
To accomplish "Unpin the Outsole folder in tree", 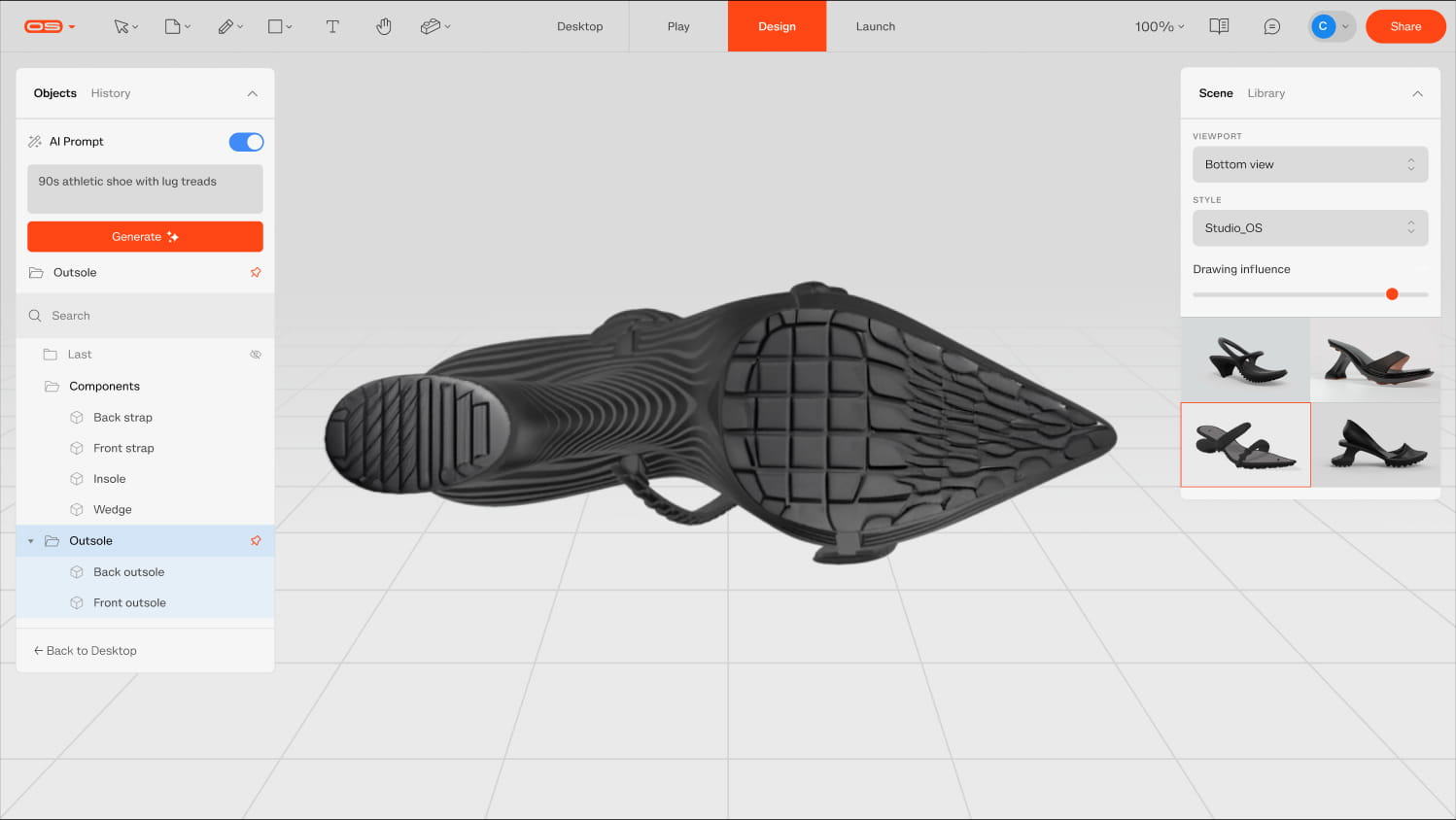I will [256, 541].
